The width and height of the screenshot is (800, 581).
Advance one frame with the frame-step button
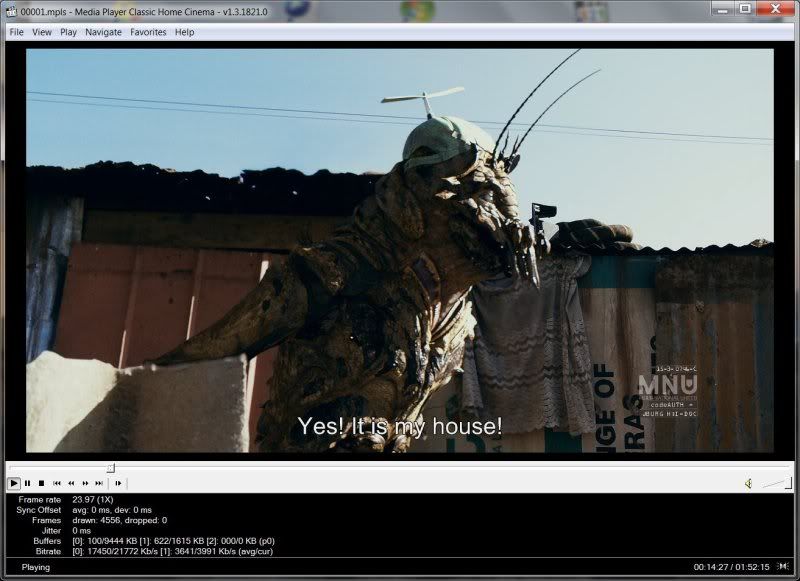(118, 483)
